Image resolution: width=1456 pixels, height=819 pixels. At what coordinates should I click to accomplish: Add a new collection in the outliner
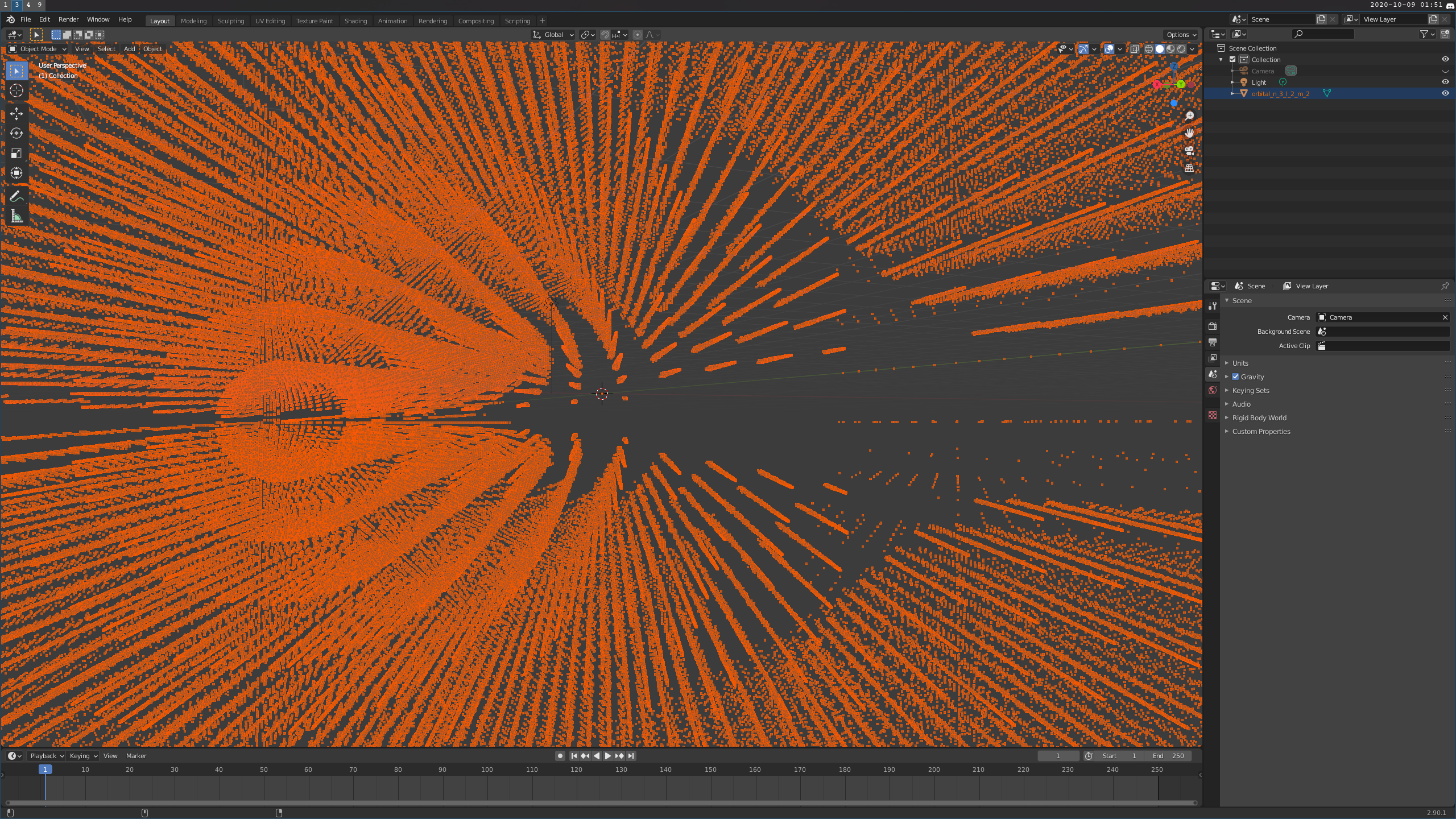click(1445, 34)
